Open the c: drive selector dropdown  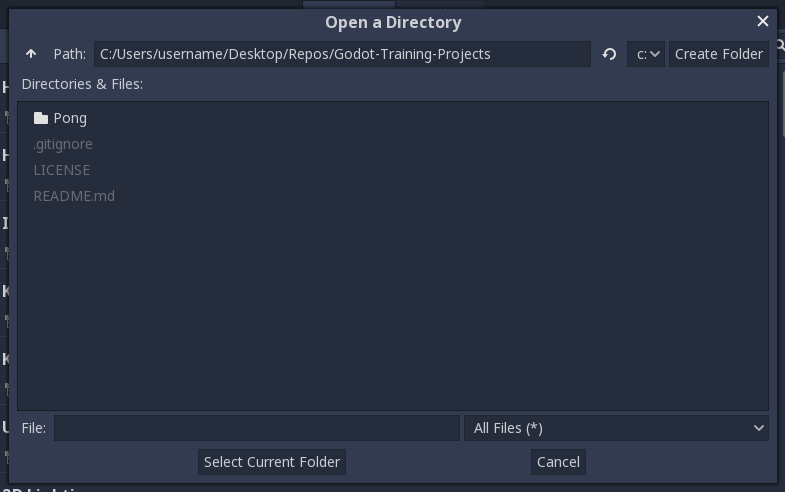pyautogui.click(x=646, y=54)
